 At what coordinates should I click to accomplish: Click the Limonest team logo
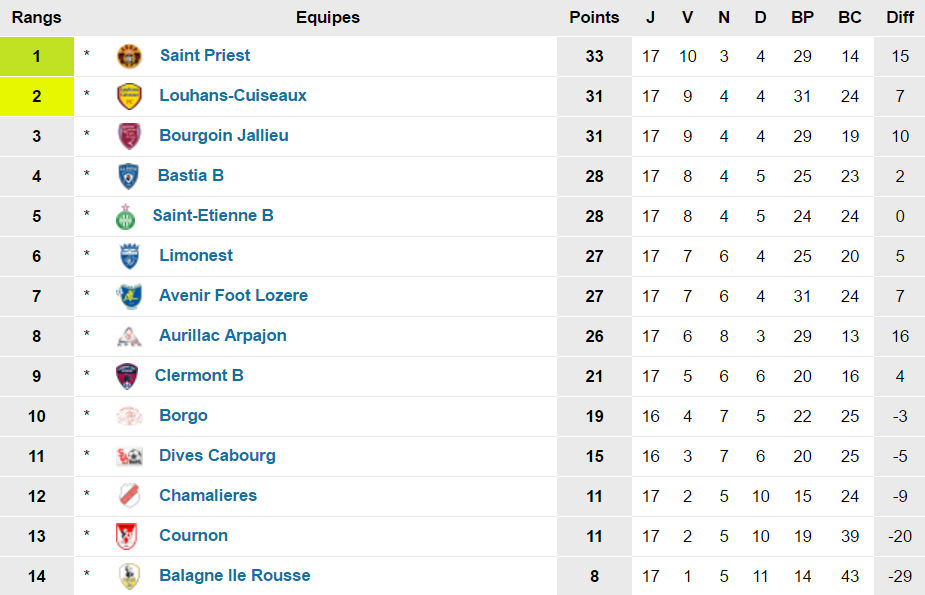pos(129,256)
